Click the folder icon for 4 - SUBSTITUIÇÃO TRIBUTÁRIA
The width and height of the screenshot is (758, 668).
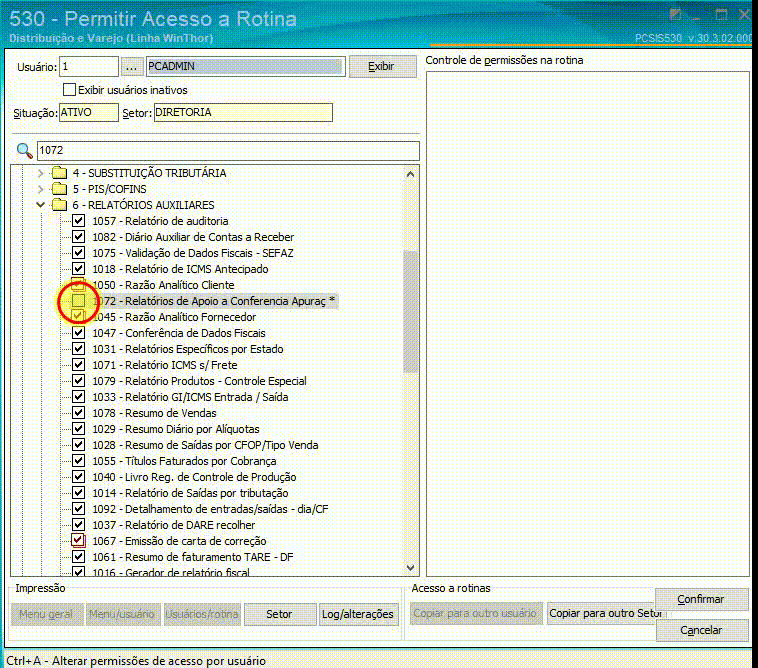(59, 173)
